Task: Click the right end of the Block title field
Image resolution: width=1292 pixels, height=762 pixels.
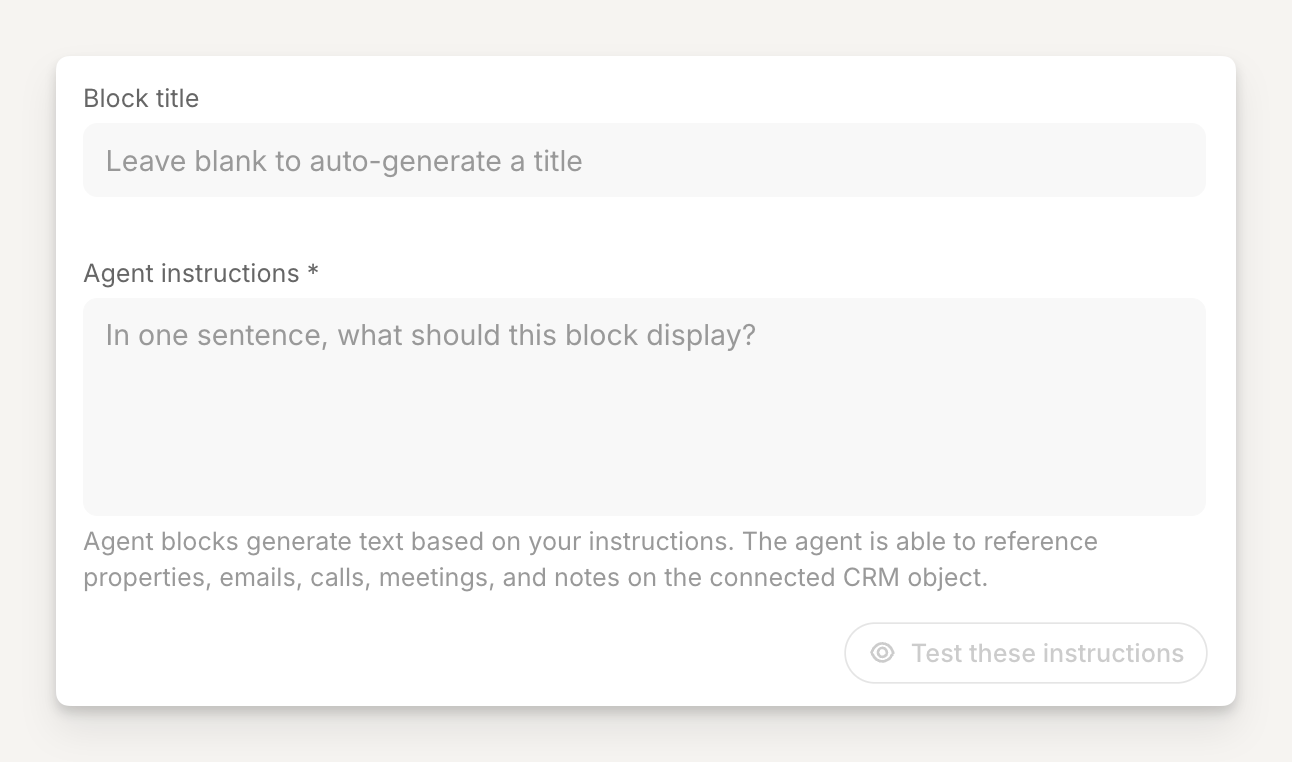Action: (1150, 160)
